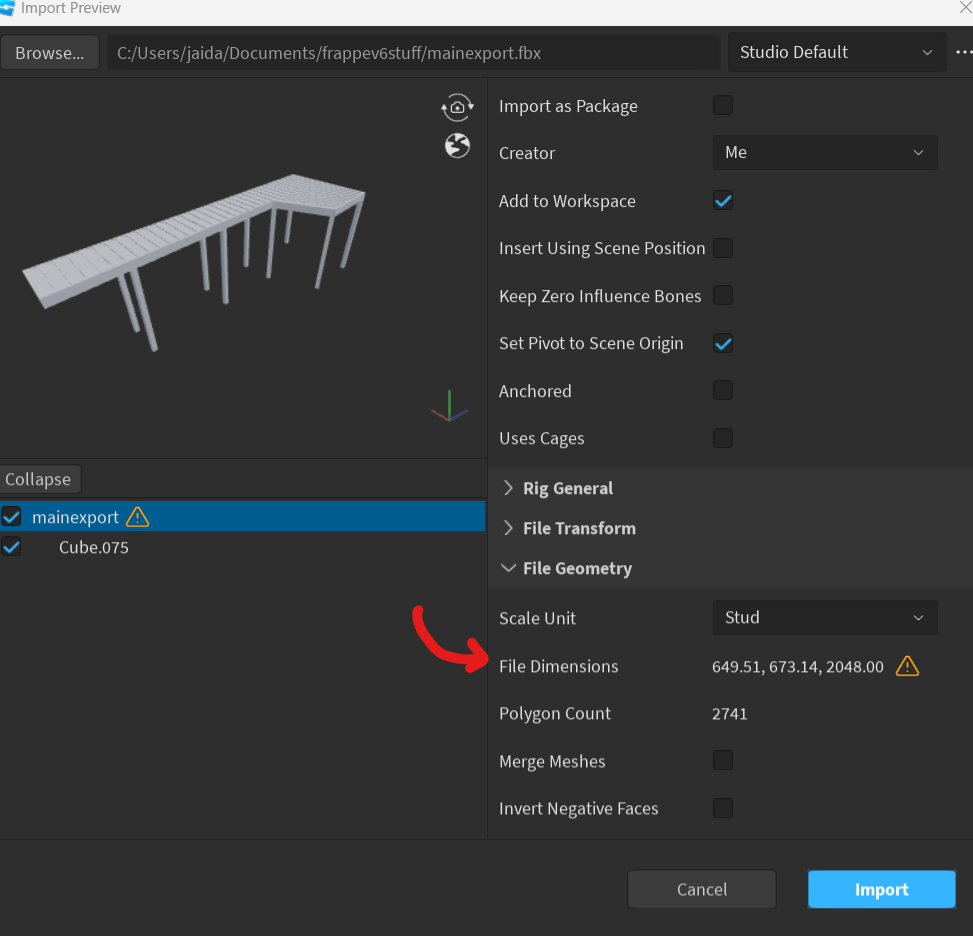Enable Merge Meshes

723,760
